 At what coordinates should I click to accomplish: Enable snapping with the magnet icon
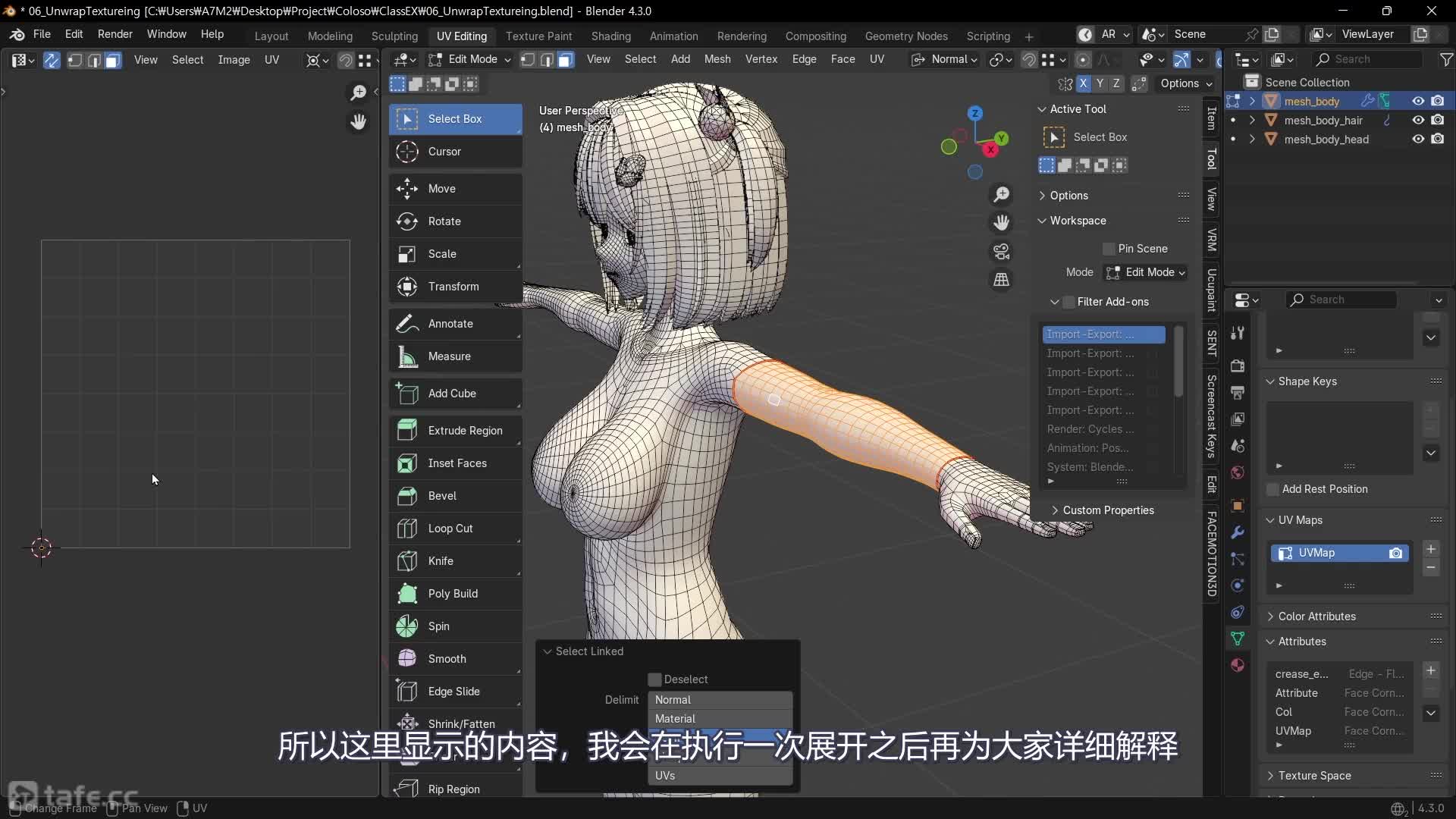1029,60
